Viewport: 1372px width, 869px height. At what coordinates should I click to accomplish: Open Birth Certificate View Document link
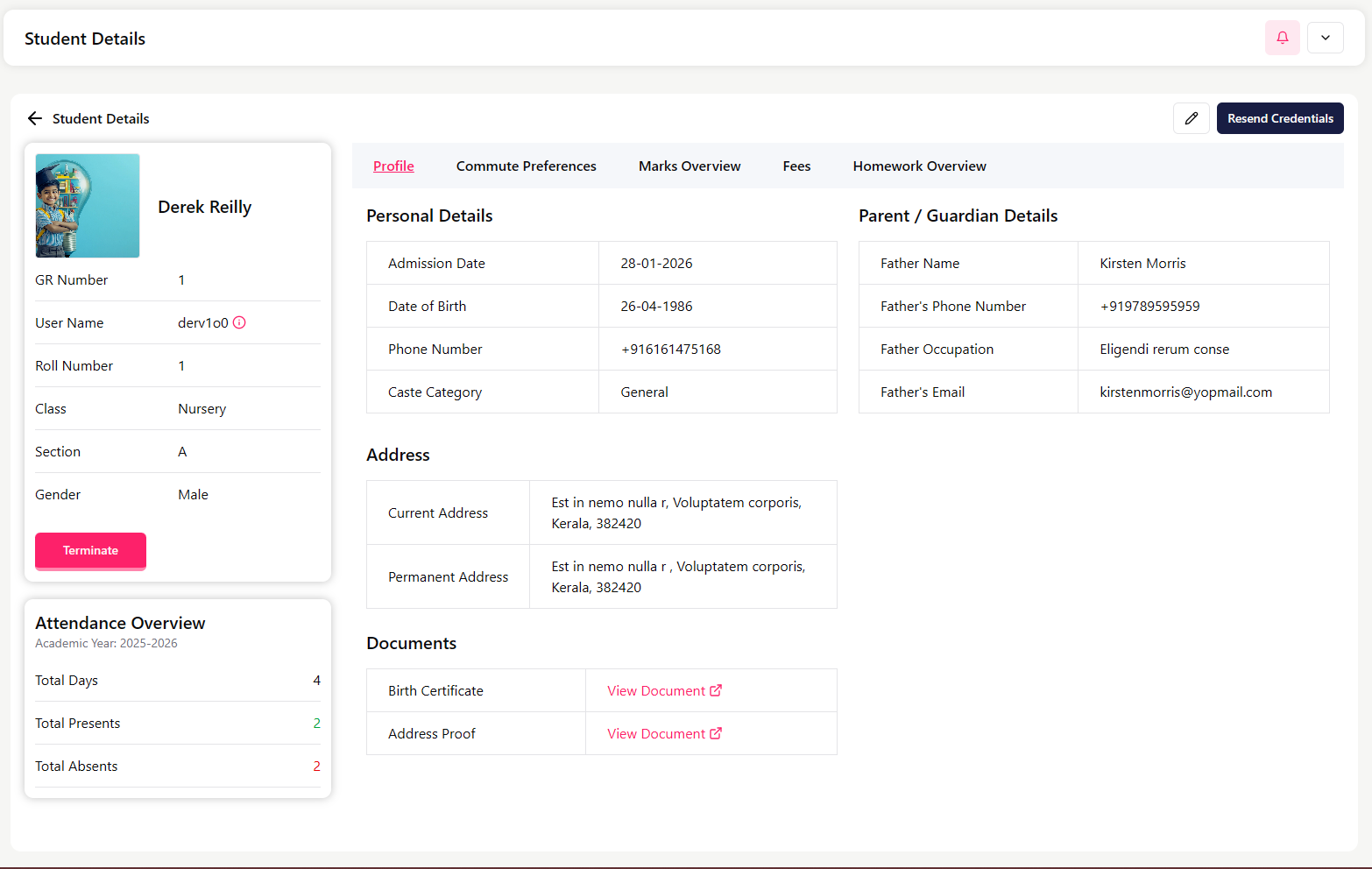coord(655,691)
